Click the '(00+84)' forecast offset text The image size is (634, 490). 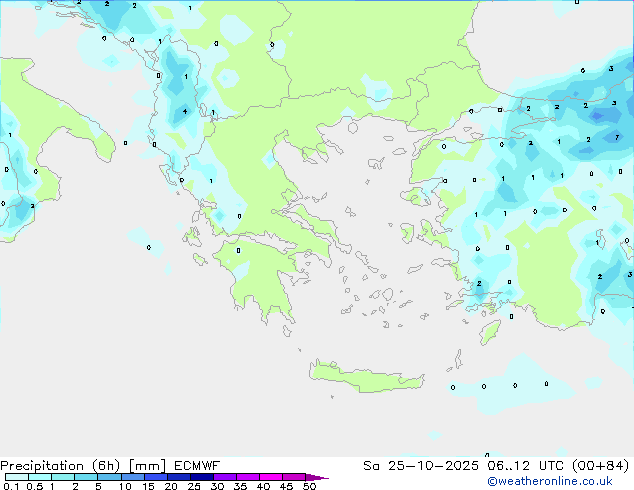click(601, 466)
